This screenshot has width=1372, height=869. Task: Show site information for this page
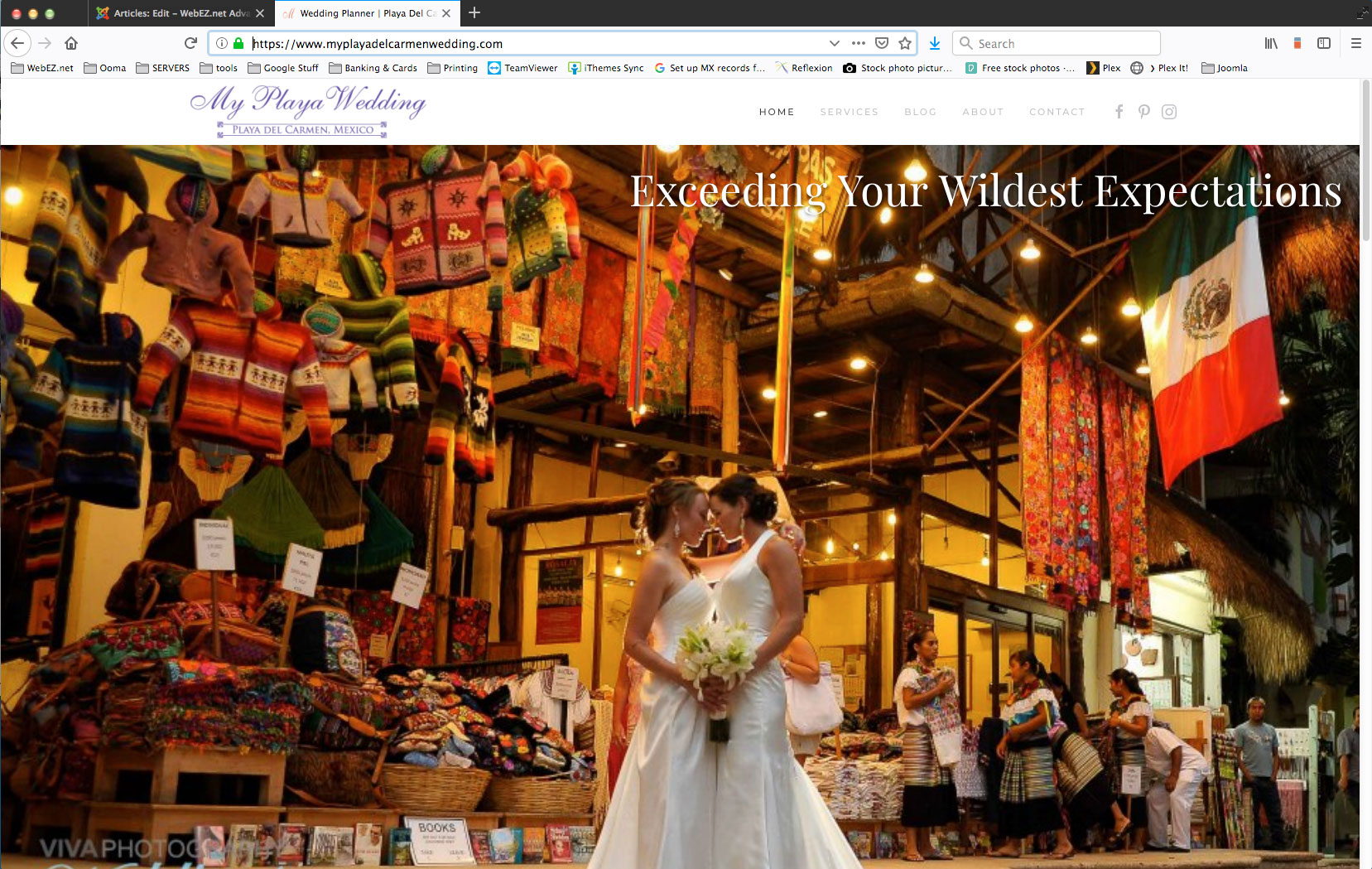(x=222, y=43)
